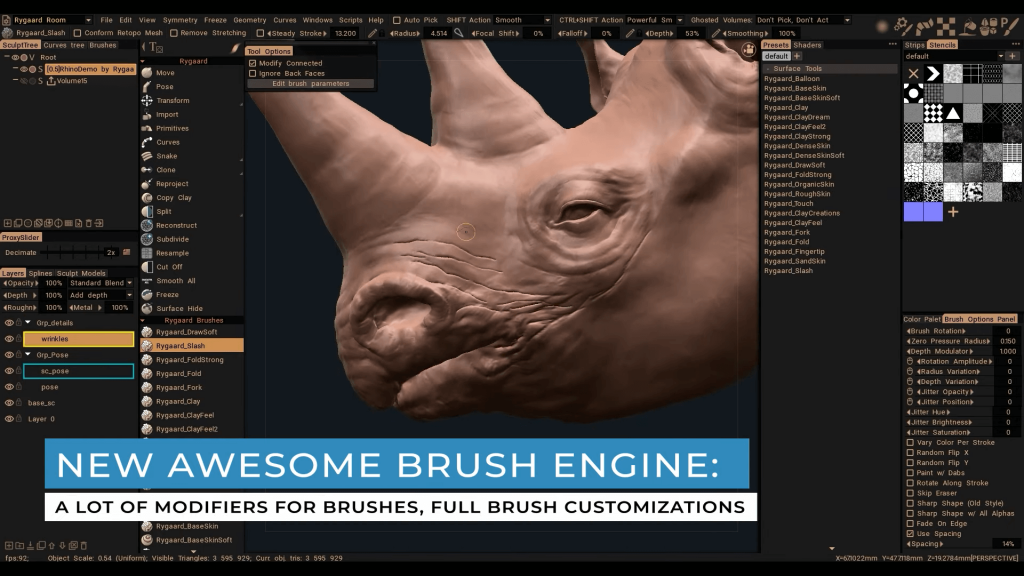Select the Reconstruct tool icon

pos(147,225)
